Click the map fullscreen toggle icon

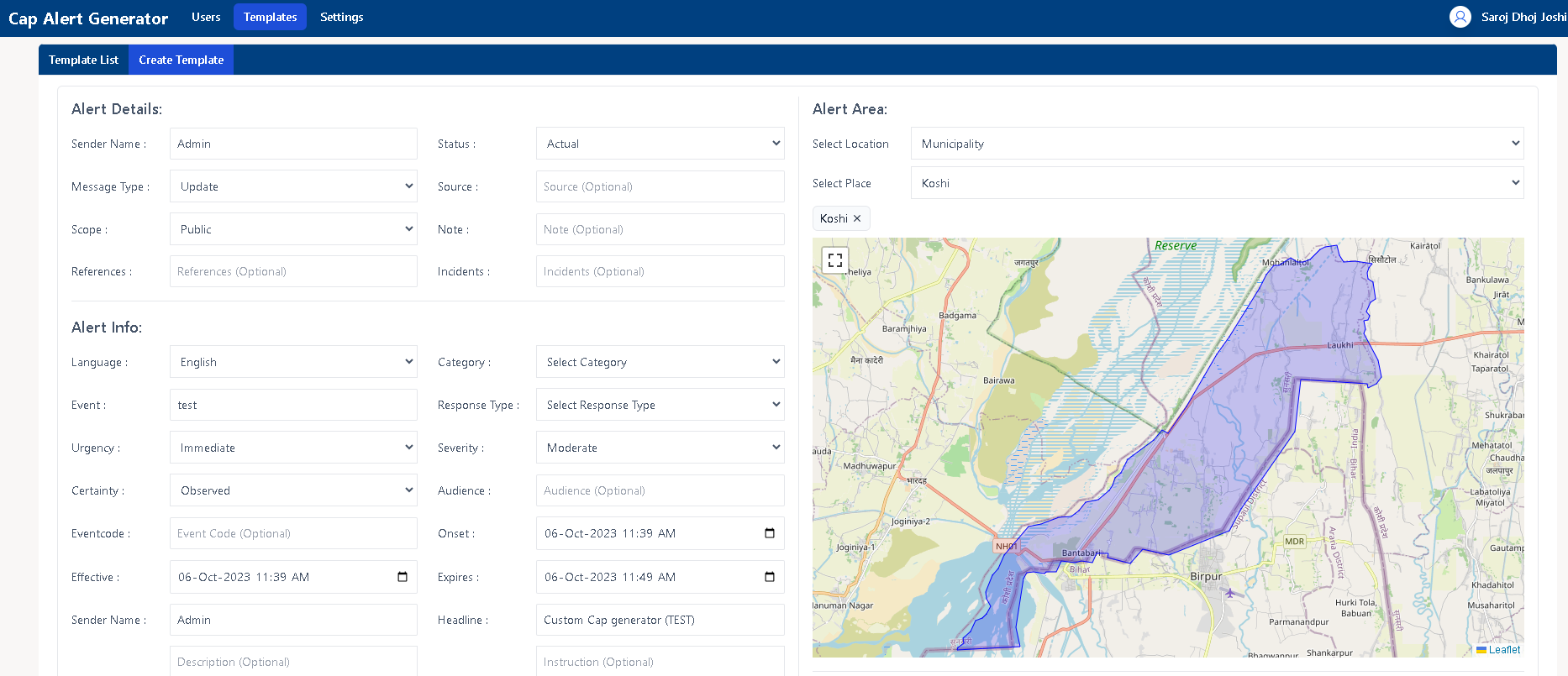[x=834, y=260]
